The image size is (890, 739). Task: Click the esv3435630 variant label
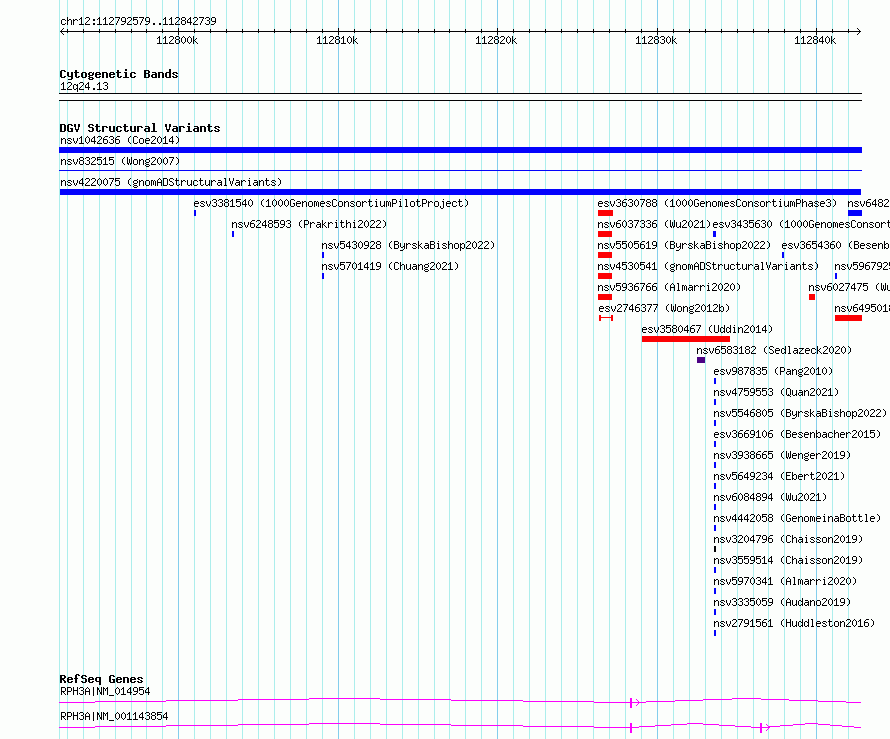click(801, 224)
